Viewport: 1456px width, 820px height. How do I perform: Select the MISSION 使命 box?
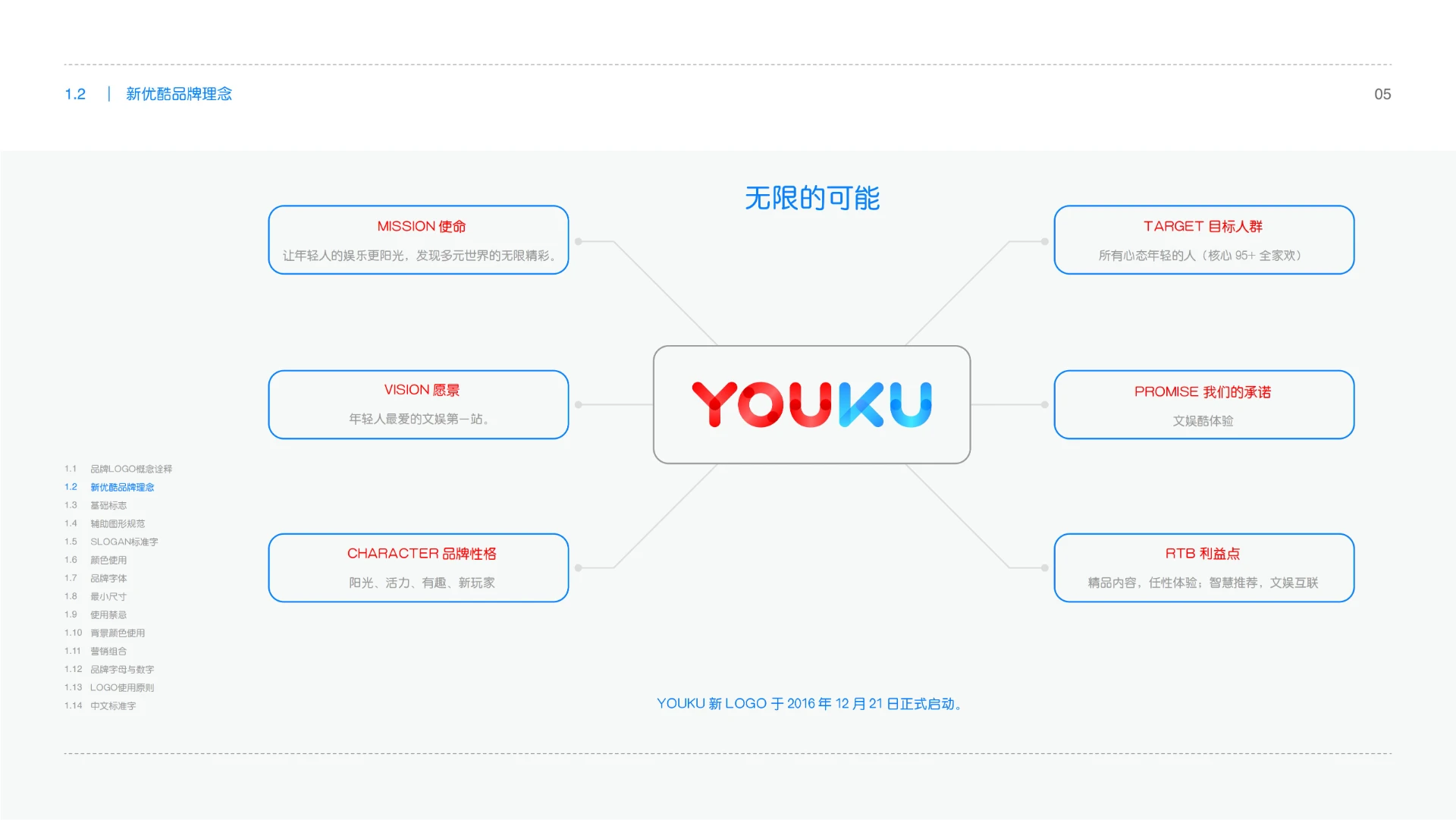(418, 240)
